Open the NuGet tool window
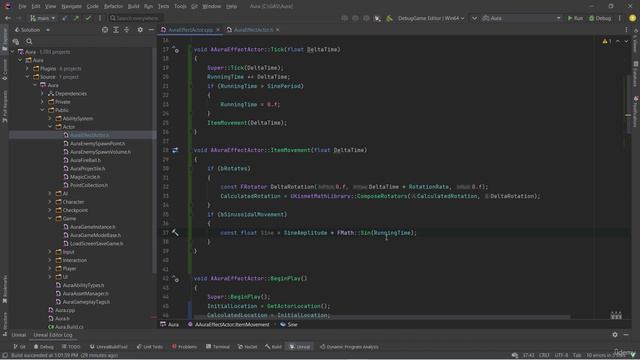 point(247,347)
